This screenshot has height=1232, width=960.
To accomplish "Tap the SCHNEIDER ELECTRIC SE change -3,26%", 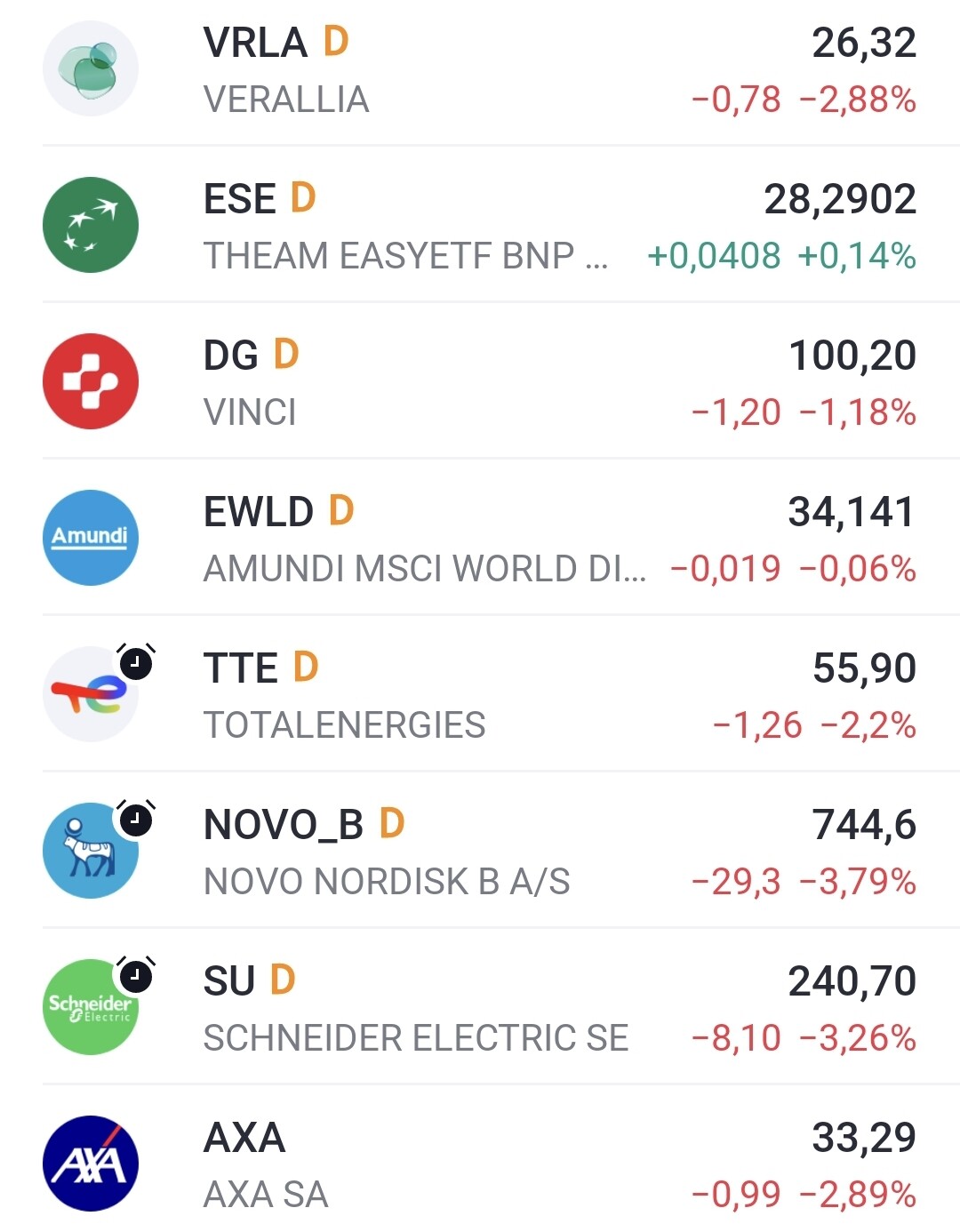I will pyautogui.click(x=858, y=1038).
